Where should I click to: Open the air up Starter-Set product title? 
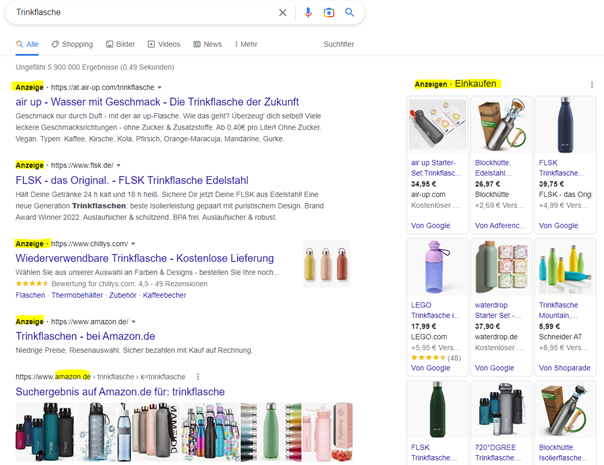(x=436, y=168)
